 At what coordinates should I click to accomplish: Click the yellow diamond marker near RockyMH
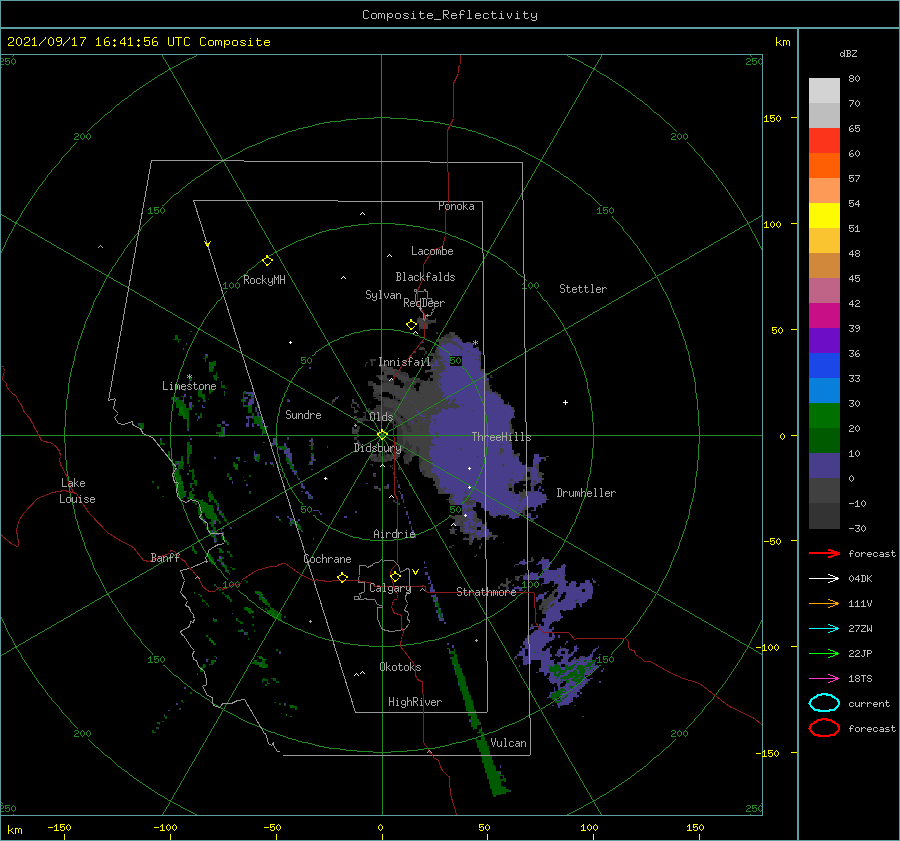click(x=267, y=261)
